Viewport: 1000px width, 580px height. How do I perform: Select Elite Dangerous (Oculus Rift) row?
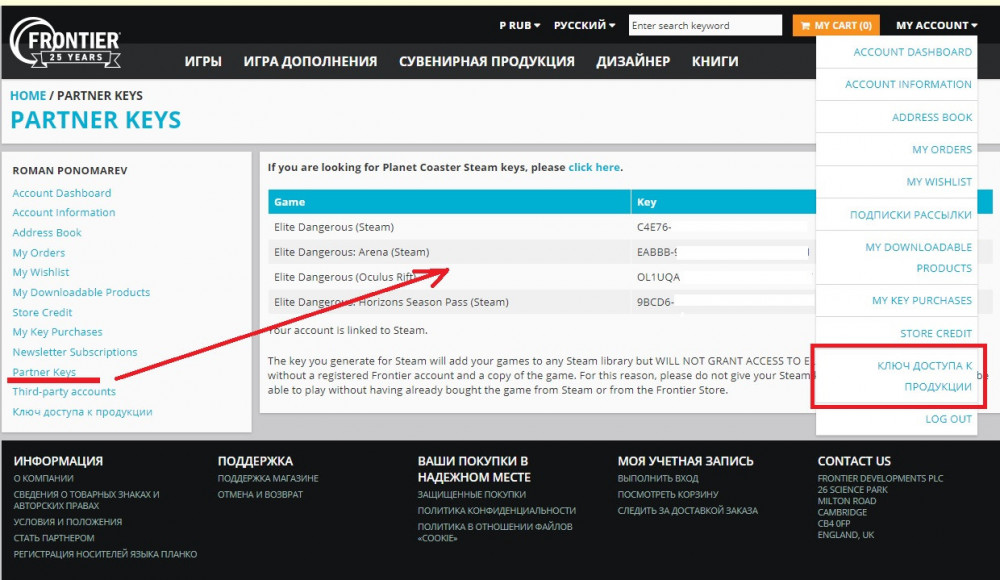pos(344,277)
